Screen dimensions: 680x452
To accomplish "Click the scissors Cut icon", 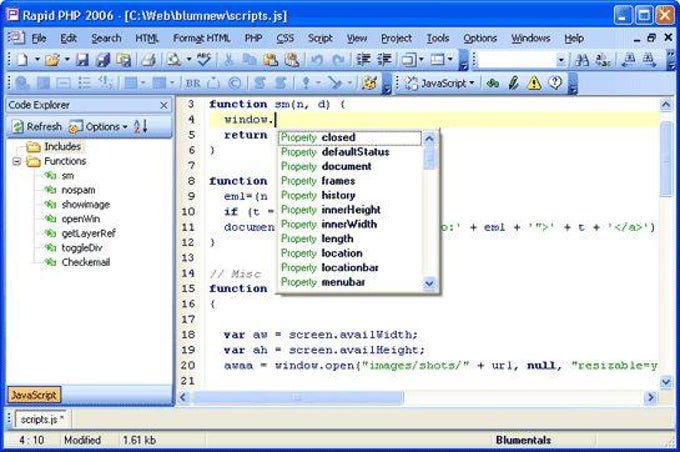I will click(x=228, y=60).
